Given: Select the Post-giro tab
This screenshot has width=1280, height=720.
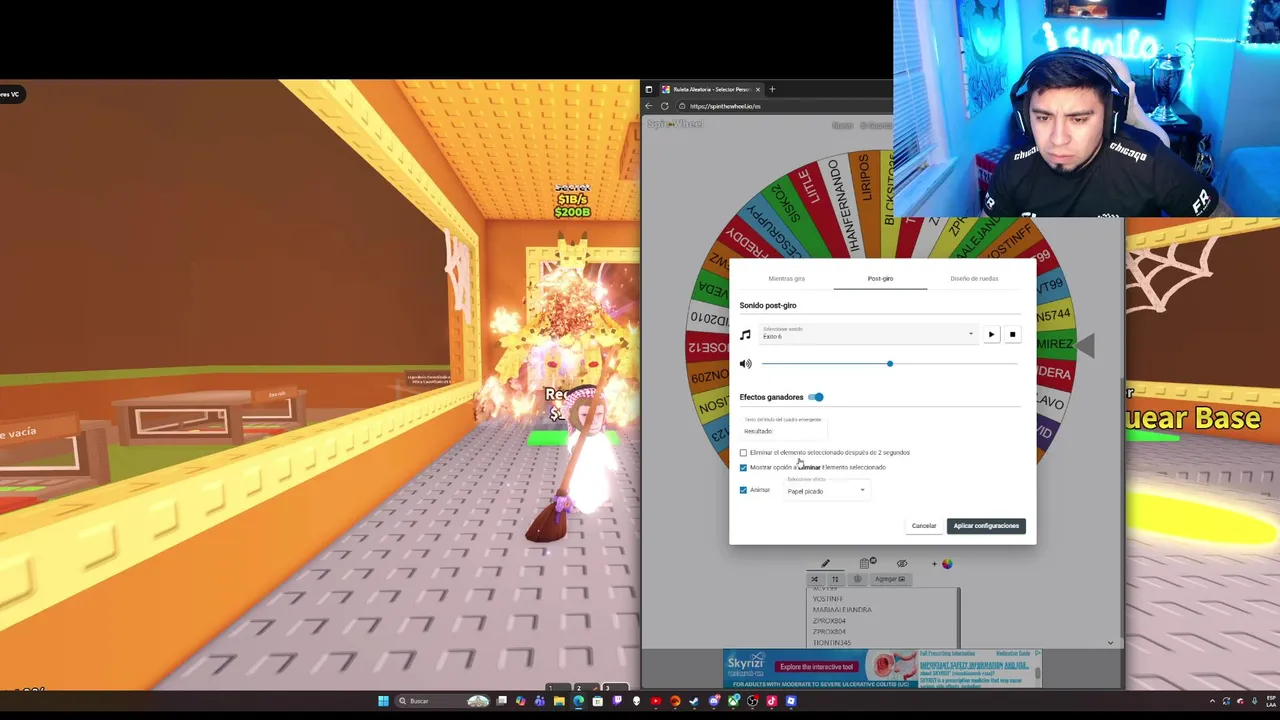Looking at the screenshot, I should pos(880,279).
